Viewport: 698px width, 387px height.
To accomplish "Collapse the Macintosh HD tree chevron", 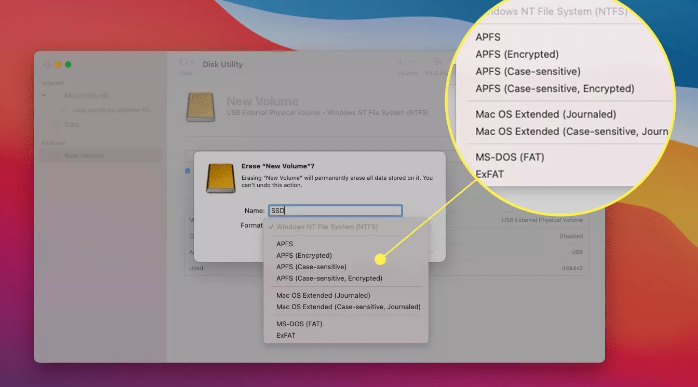I will click(x=44, y=95).
